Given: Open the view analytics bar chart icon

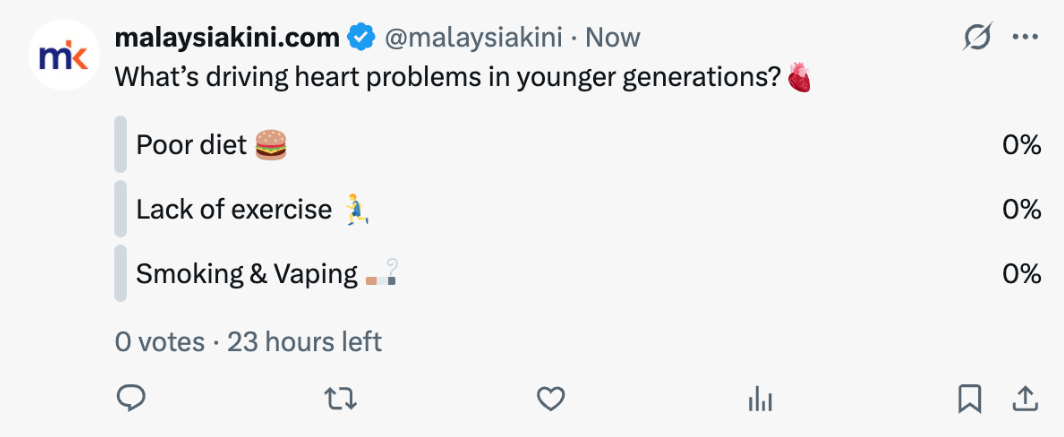Looking at the screenshot, I should [761, 399].
